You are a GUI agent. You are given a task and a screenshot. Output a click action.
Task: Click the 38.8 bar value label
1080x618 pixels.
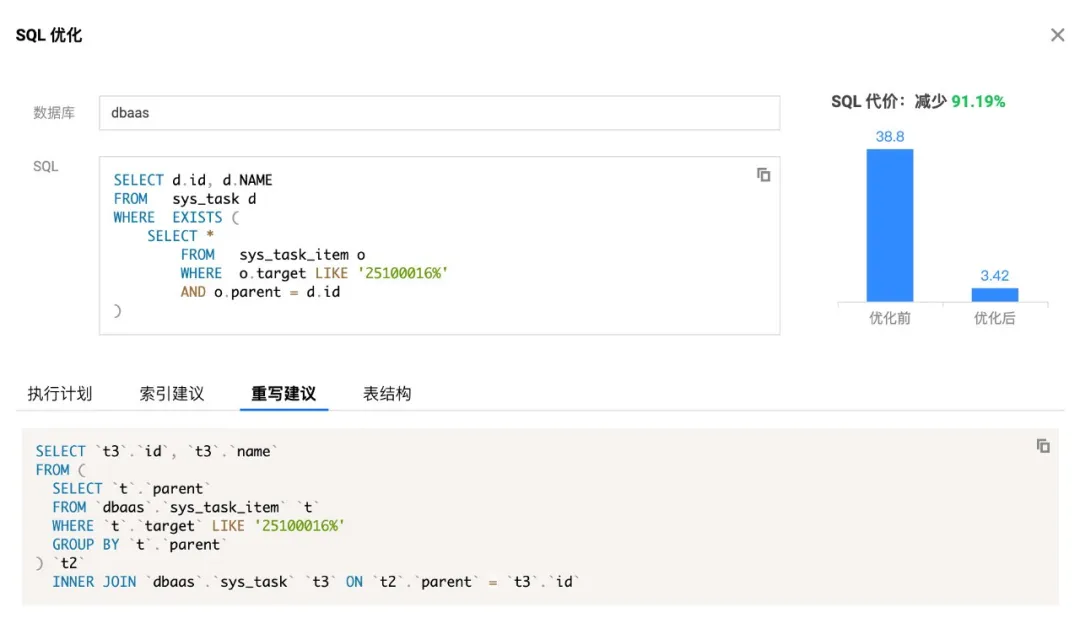[x=890, y=136]
